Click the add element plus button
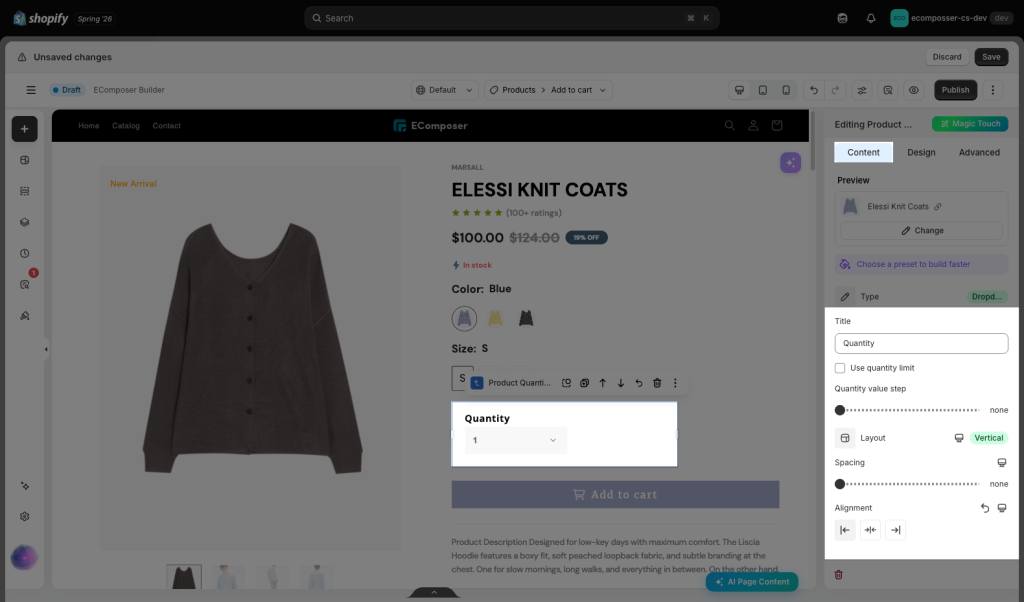This screenshot has height=602, width=1024. tap(24, 129)
